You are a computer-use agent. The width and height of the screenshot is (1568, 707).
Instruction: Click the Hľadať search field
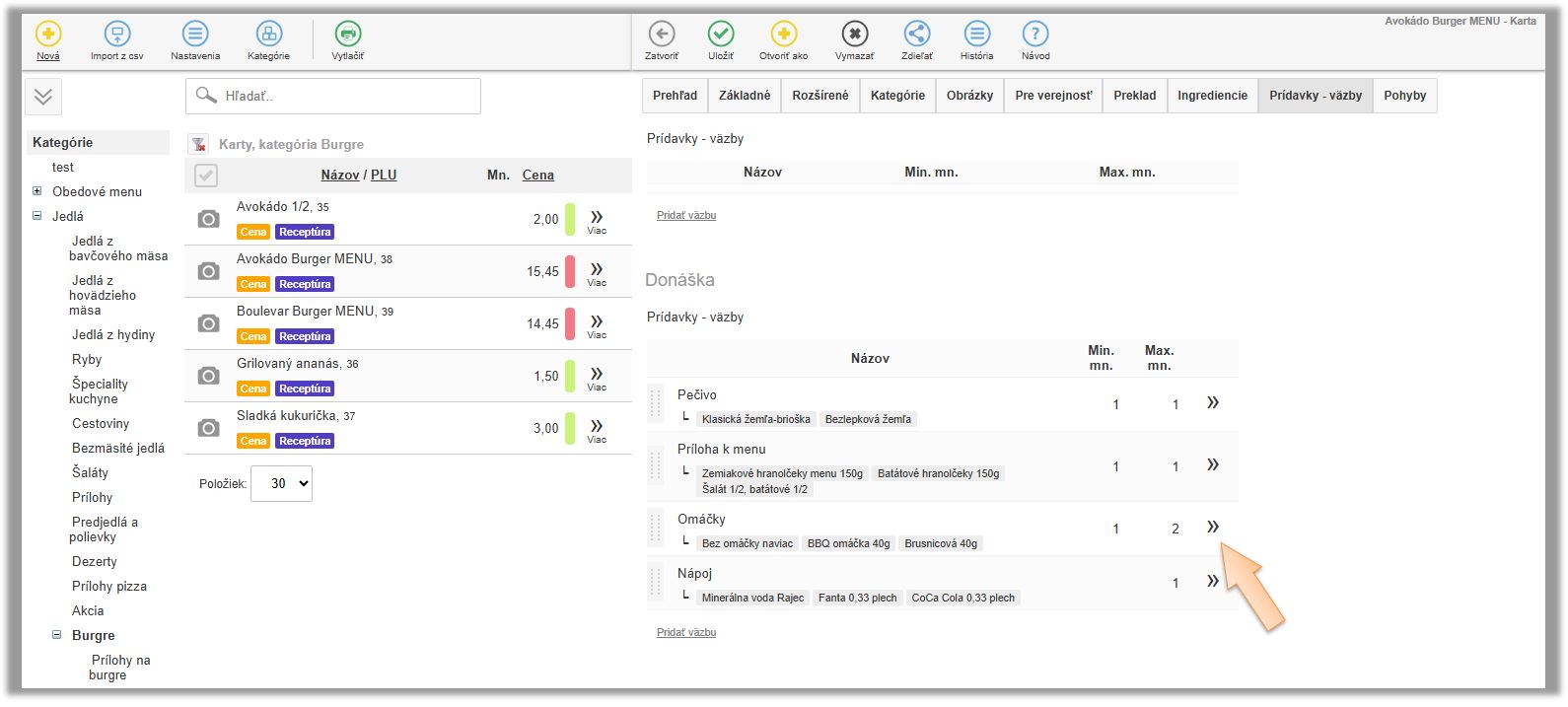click(x=333, y=96)
